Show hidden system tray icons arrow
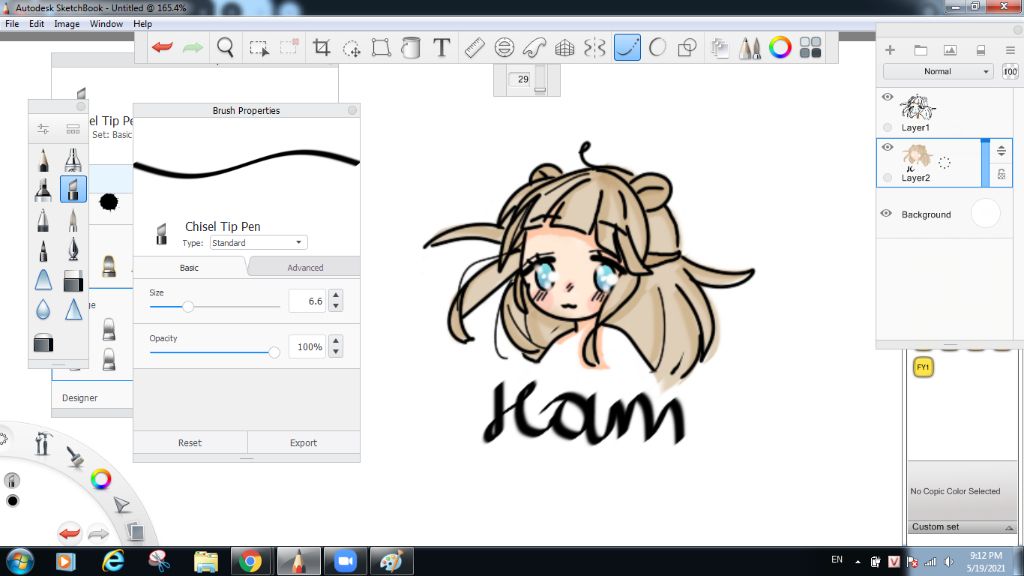The height and width of the screenshot is (576, 1024). pyautogui.click(x=857, y=562)
